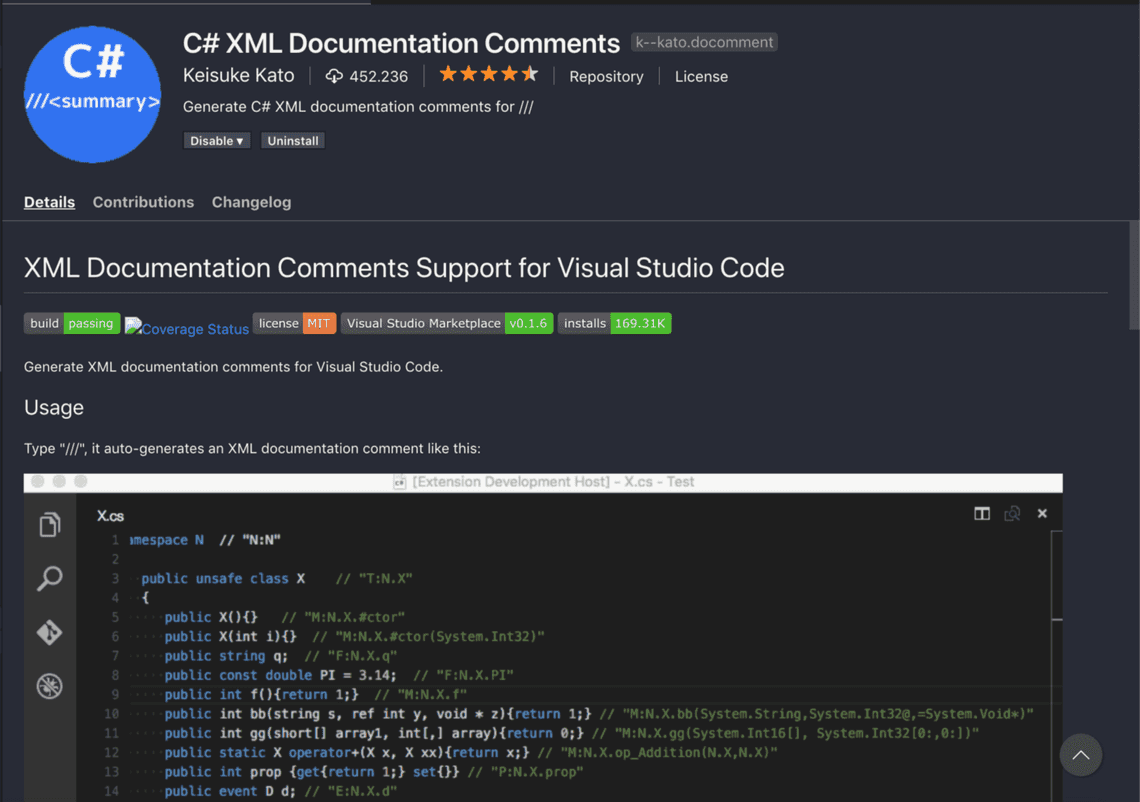Open the Repository link
Screen dimensions: 1140x802
click(x=606, y=76)
